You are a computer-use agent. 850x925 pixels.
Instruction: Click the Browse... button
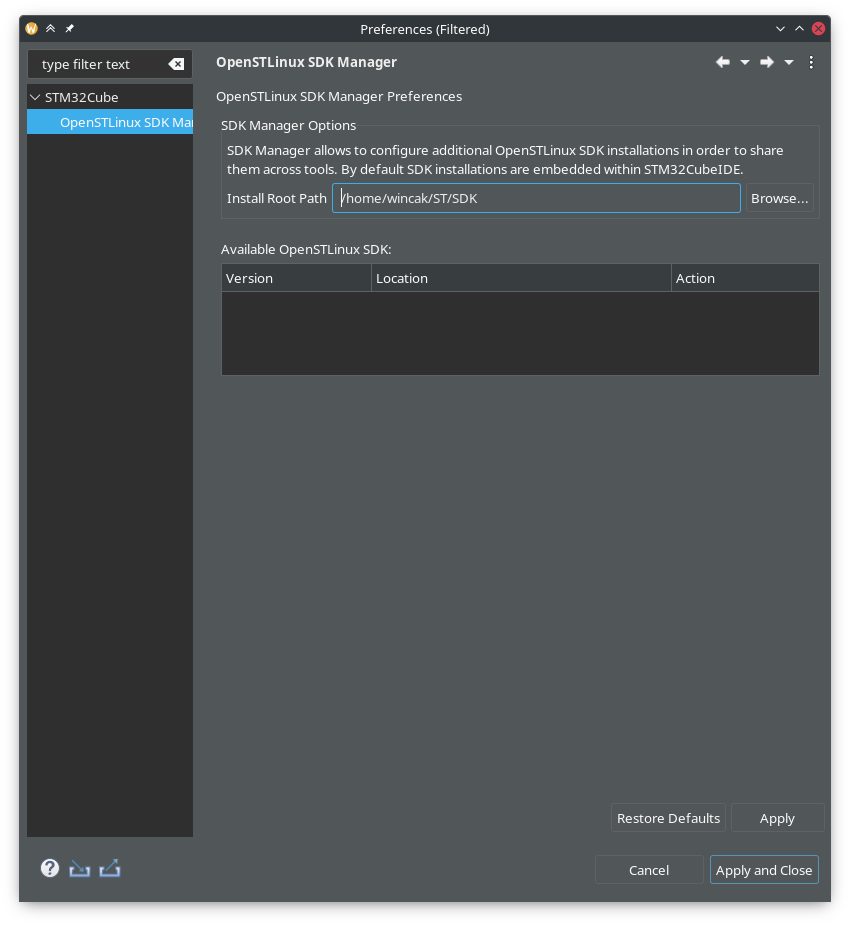pyautogui.click(x=779, y=198)
